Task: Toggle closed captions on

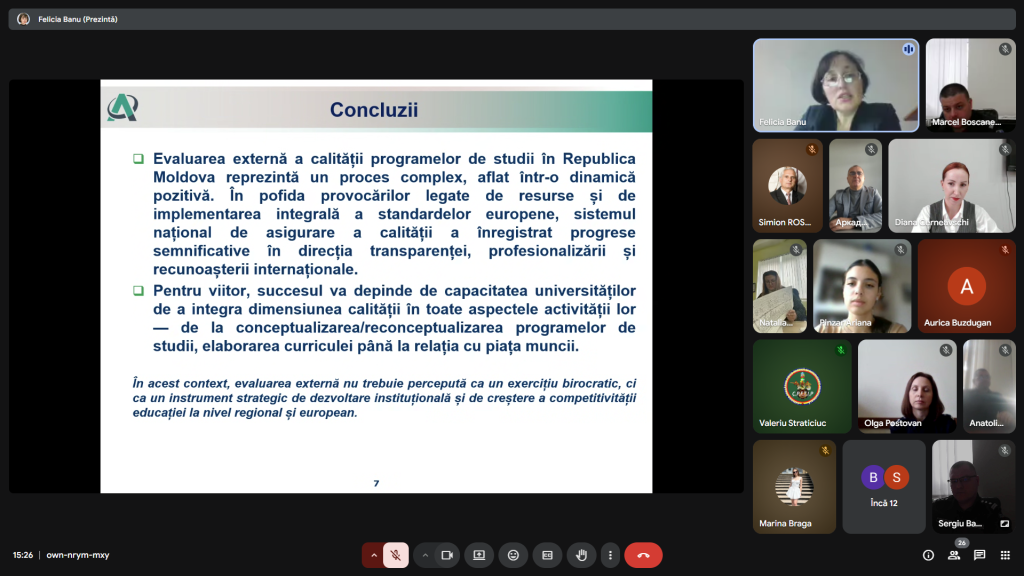Action: [x=547, y=555]
